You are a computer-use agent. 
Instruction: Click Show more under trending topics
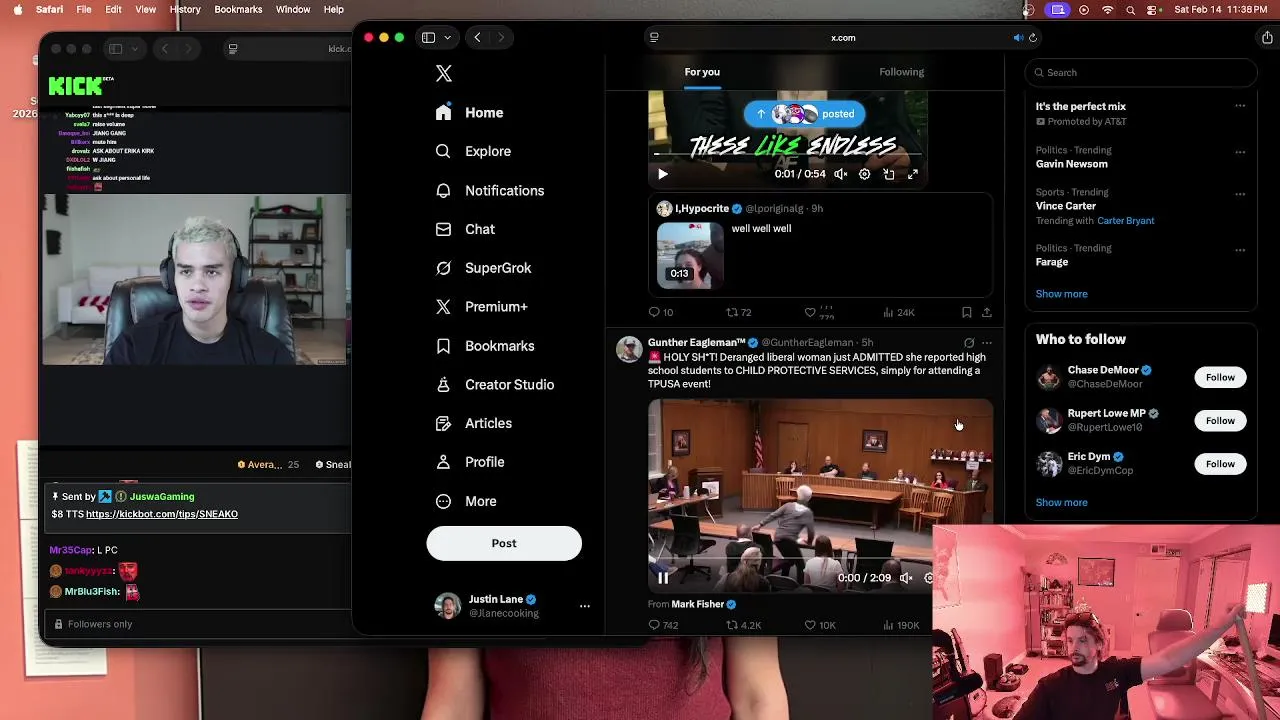pos(1061,294)
